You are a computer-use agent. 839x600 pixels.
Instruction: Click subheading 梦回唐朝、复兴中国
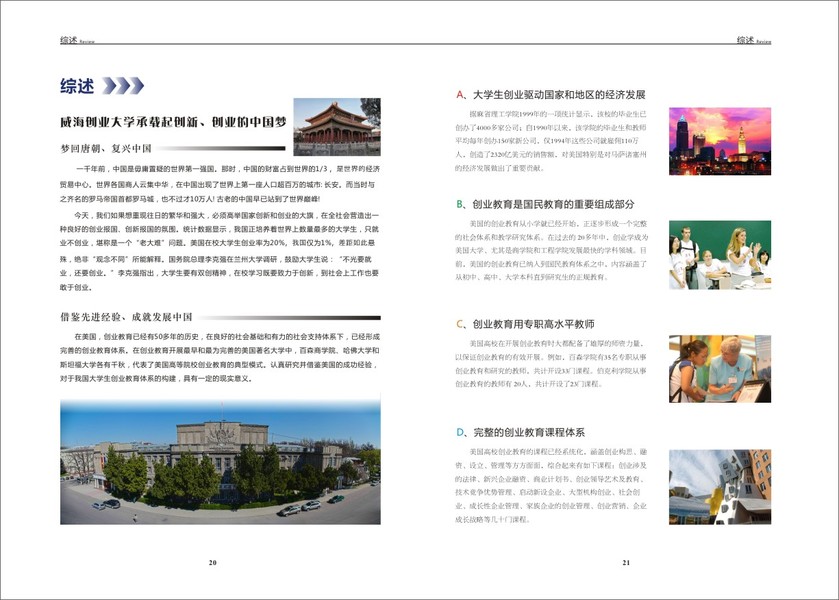tap(106, 148)
